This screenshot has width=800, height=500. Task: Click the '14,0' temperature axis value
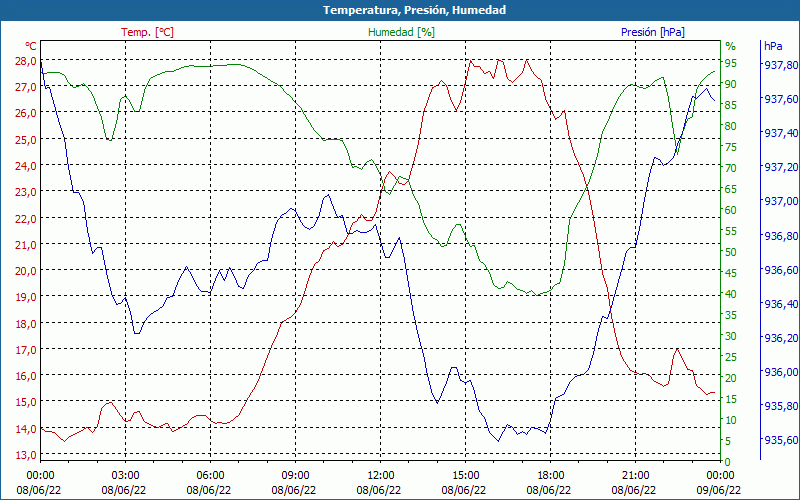pos(27,429)
